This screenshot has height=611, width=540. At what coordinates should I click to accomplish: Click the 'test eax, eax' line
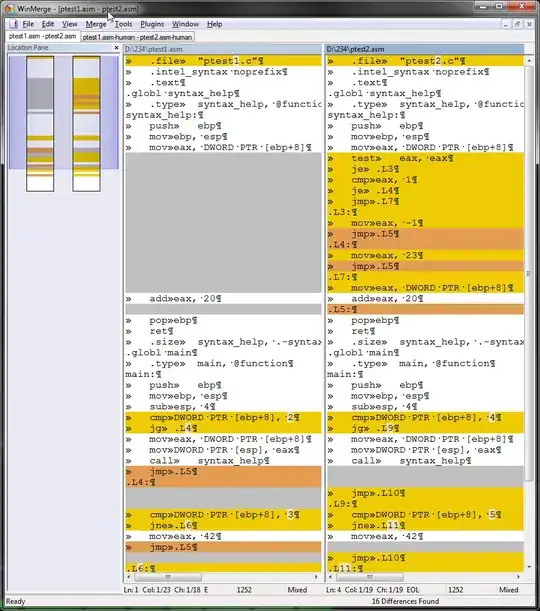point(425,158)
